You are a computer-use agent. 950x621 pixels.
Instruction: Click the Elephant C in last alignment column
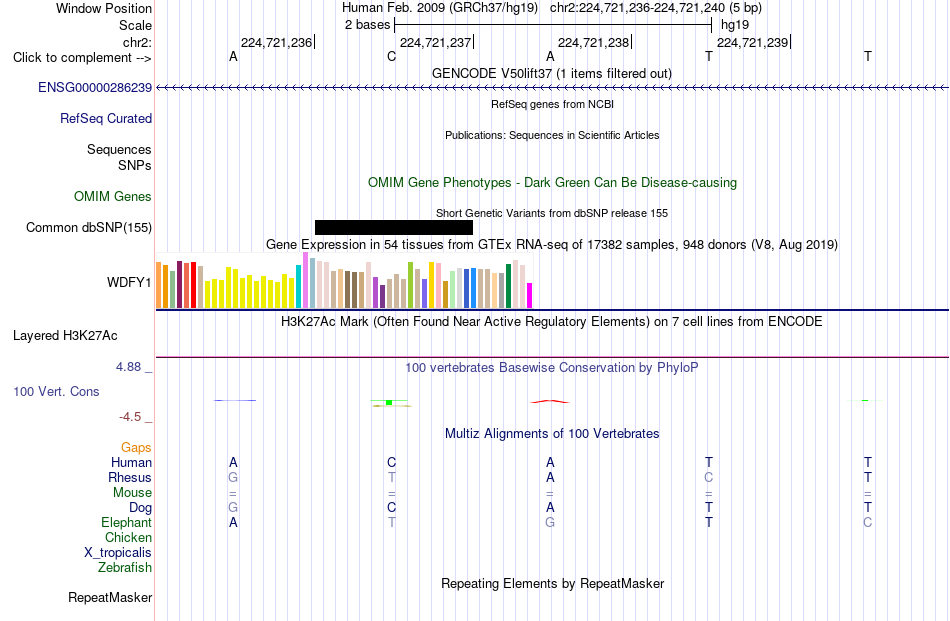(868, 522)
